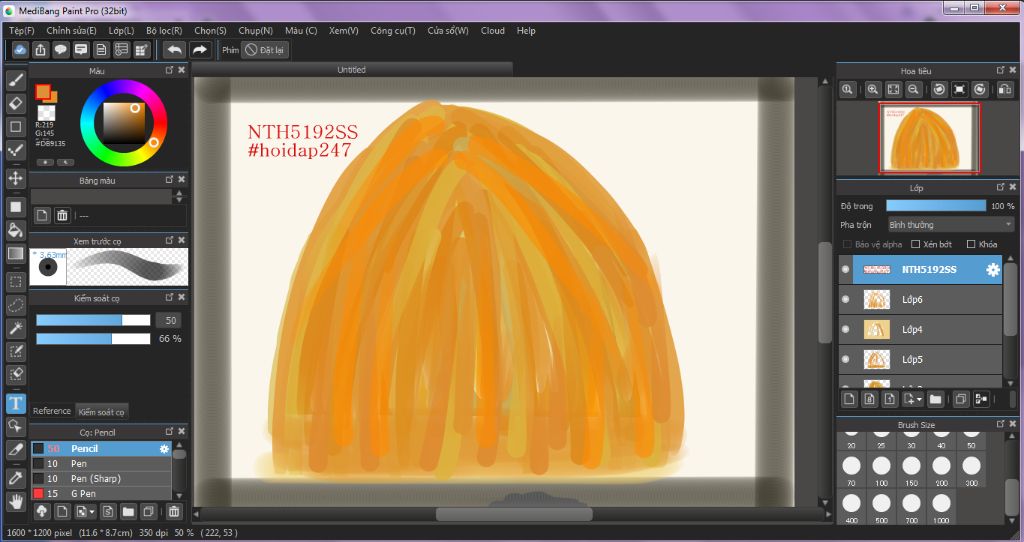Viewport: 1024px width, 542px height.
Task: Click the brush size slider at 50
Action: click(x=93, y=320)
